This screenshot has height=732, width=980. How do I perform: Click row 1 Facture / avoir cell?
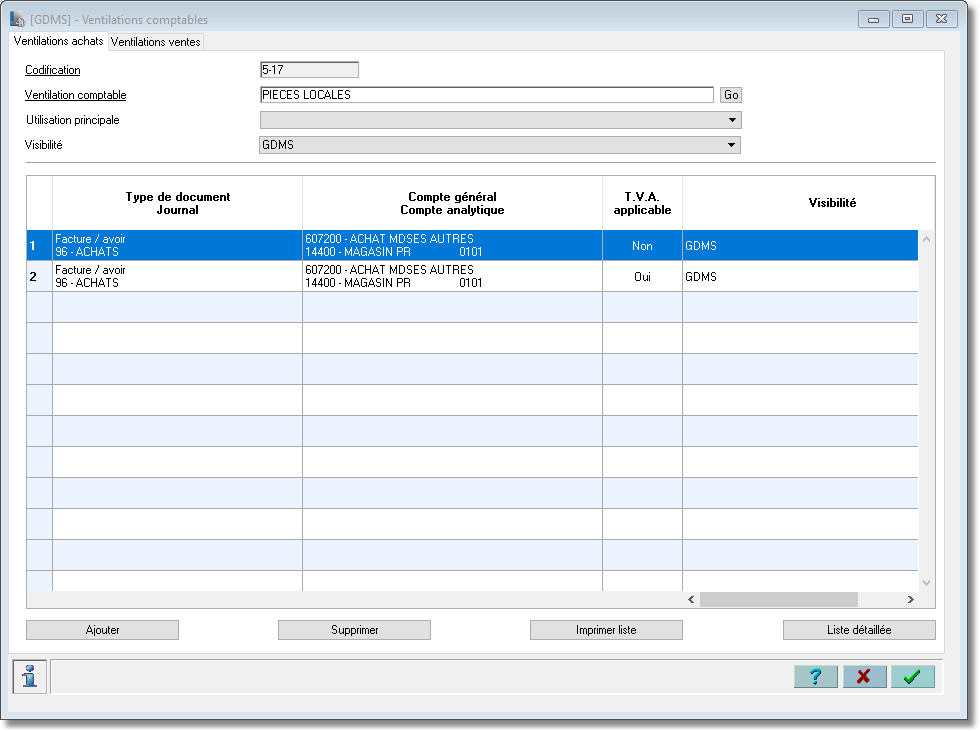(178, 246)
